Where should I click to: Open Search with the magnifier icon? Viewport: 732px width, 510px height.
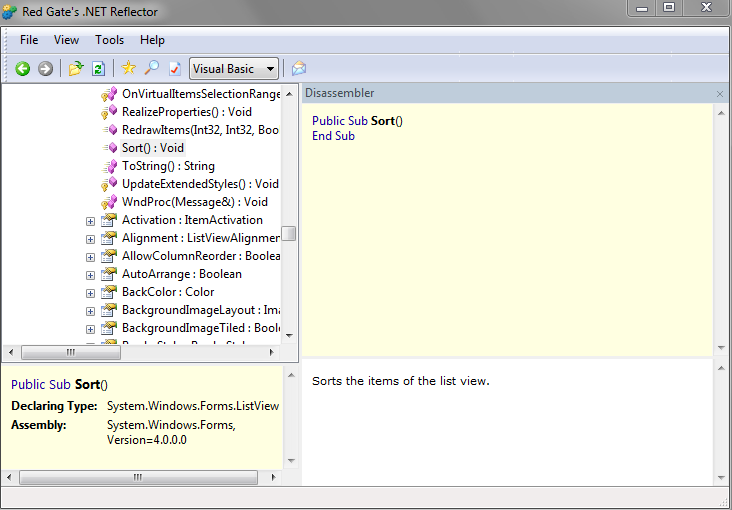(x=151, y=68)
